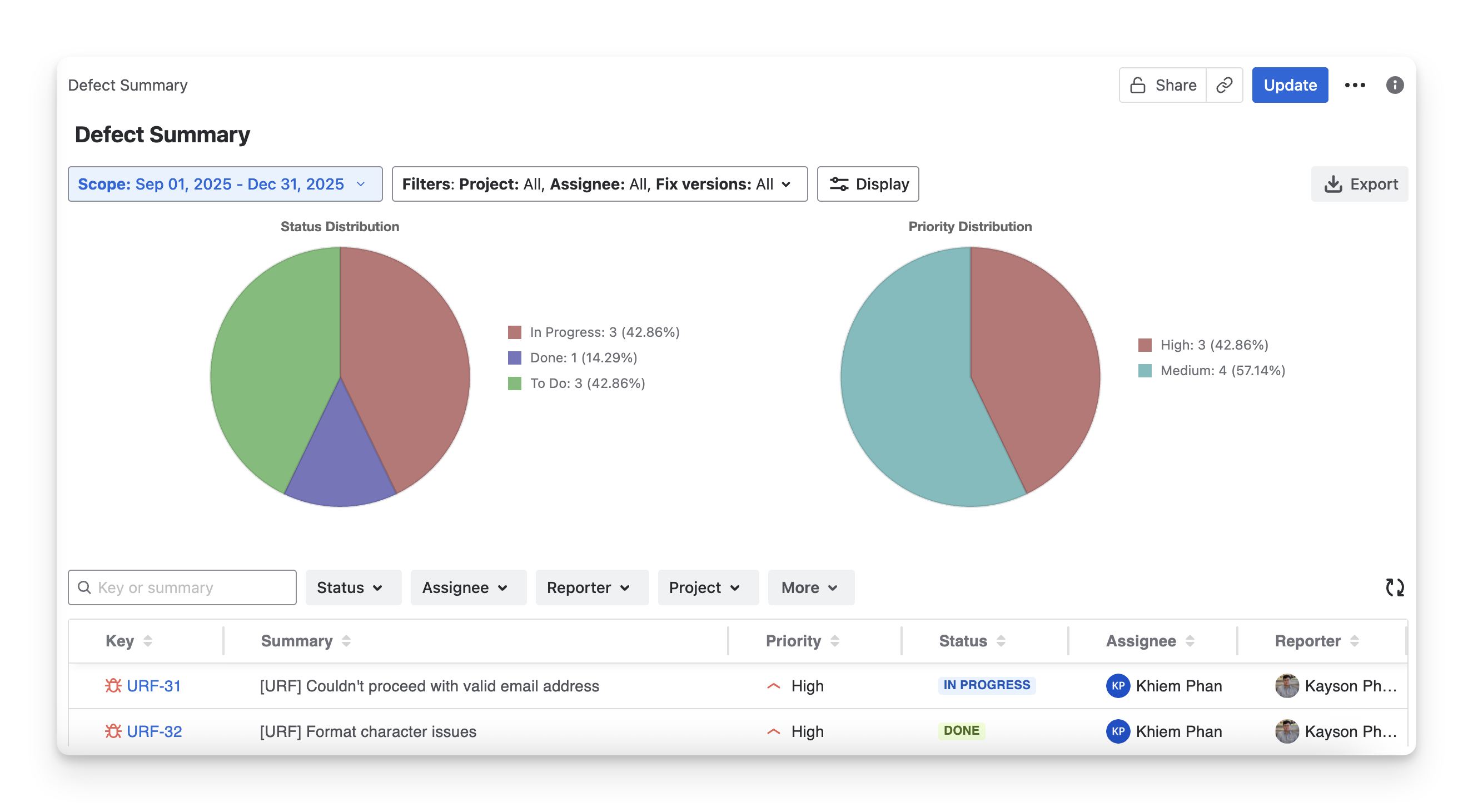Open the More filters menu
Viewport: 1473px width, 812px height.
[810, 587]
